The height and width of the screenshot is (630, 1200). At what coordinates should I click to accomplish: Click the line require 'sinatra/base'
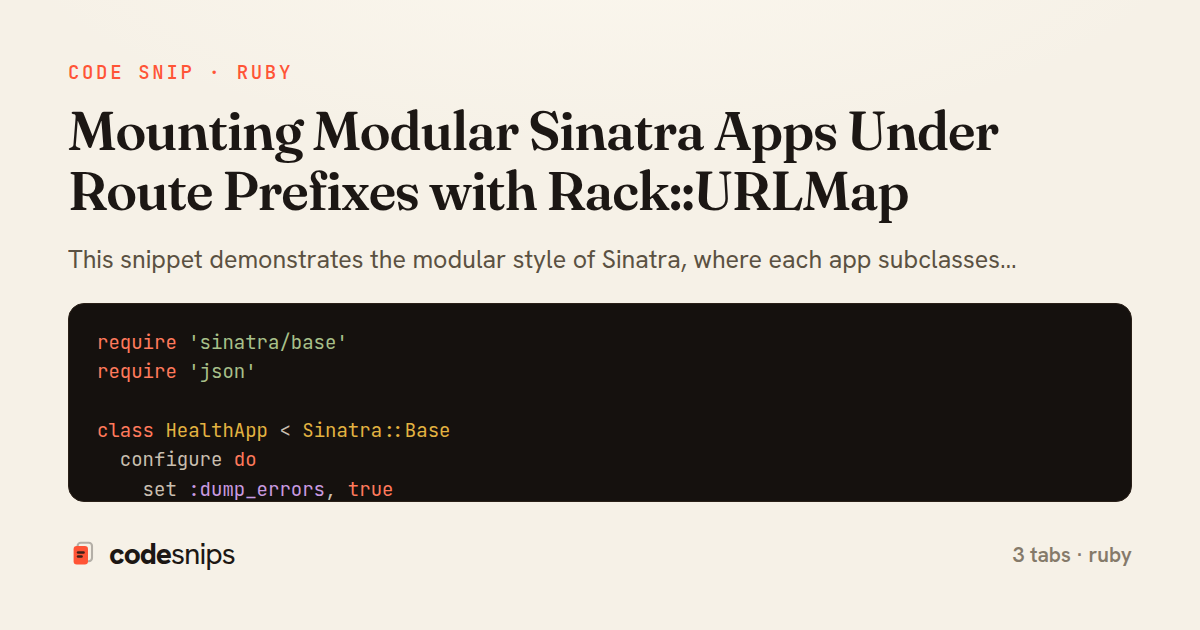(222, 343)
